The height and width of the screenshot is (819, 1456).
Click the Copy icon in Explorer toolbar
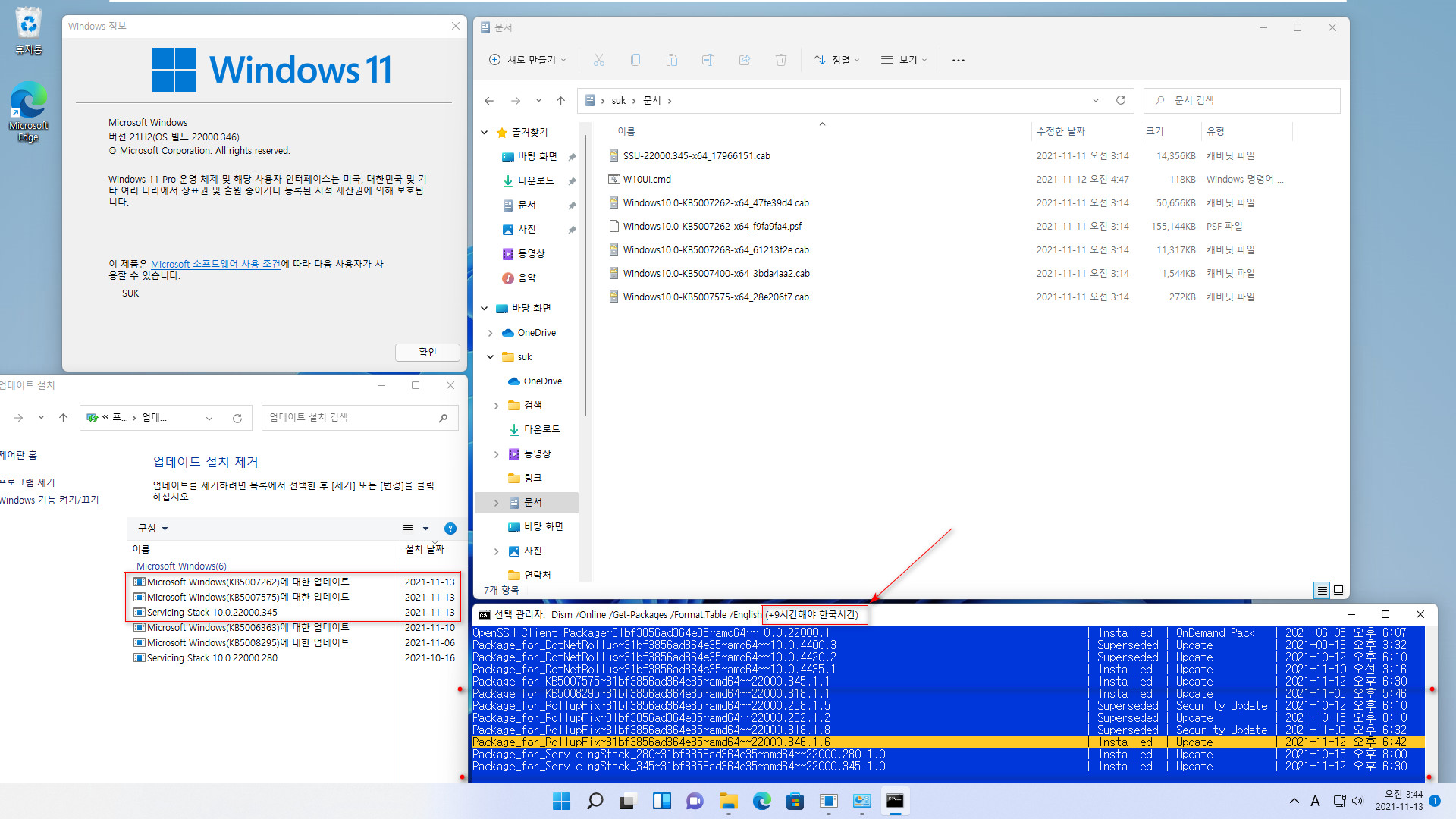tap(635, 60)
